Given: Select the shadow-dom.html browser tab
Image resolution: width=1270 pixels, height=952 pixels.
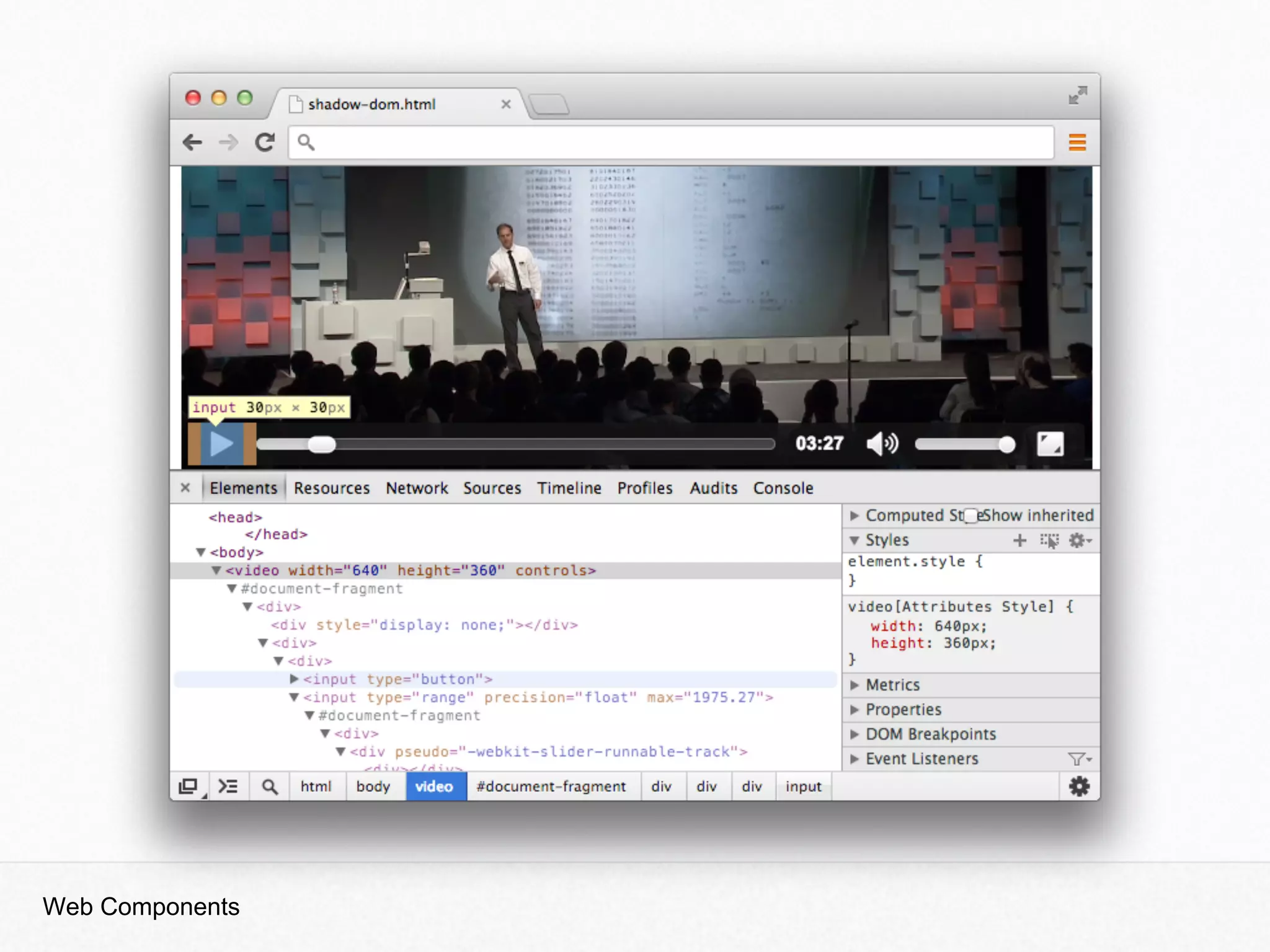Looking at the screenshot, I should (397, 104).
